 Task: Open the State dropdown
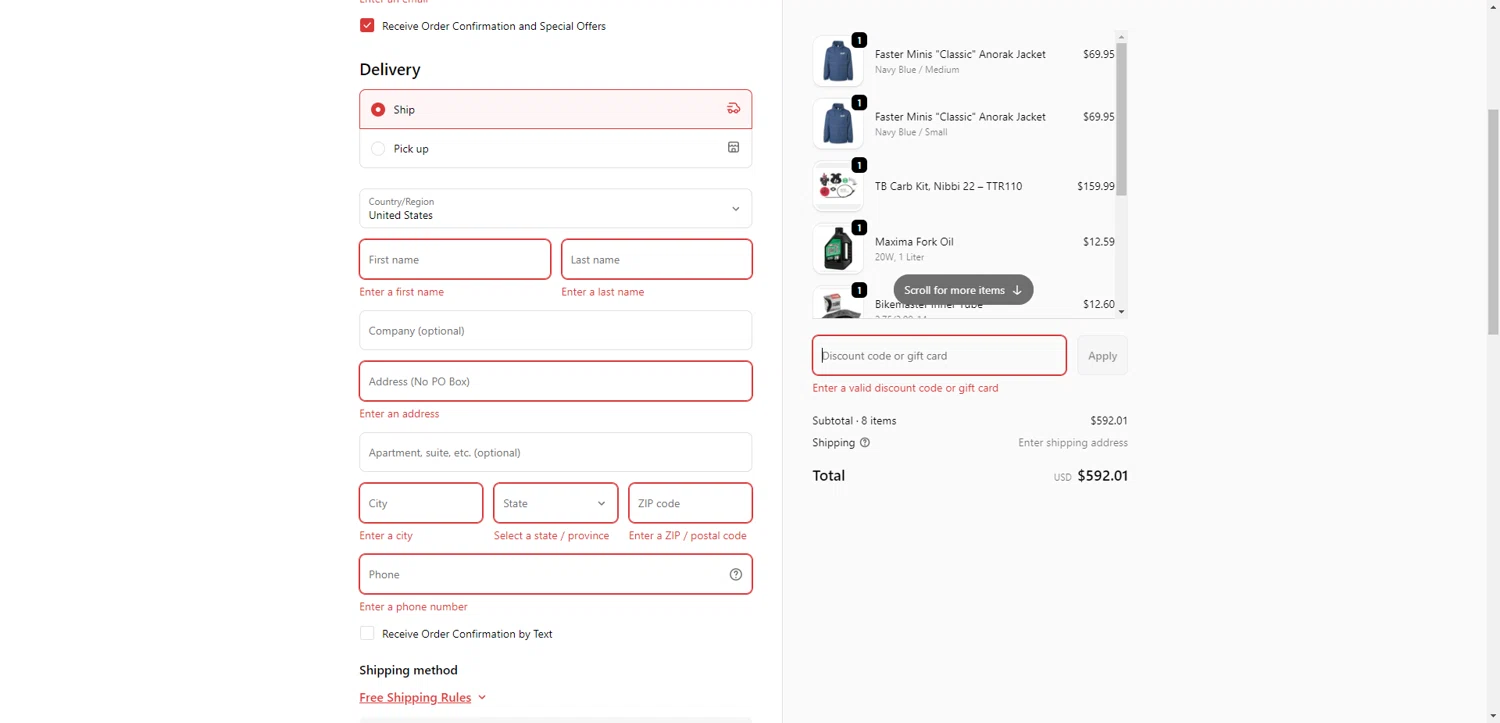tap(555, 503)
